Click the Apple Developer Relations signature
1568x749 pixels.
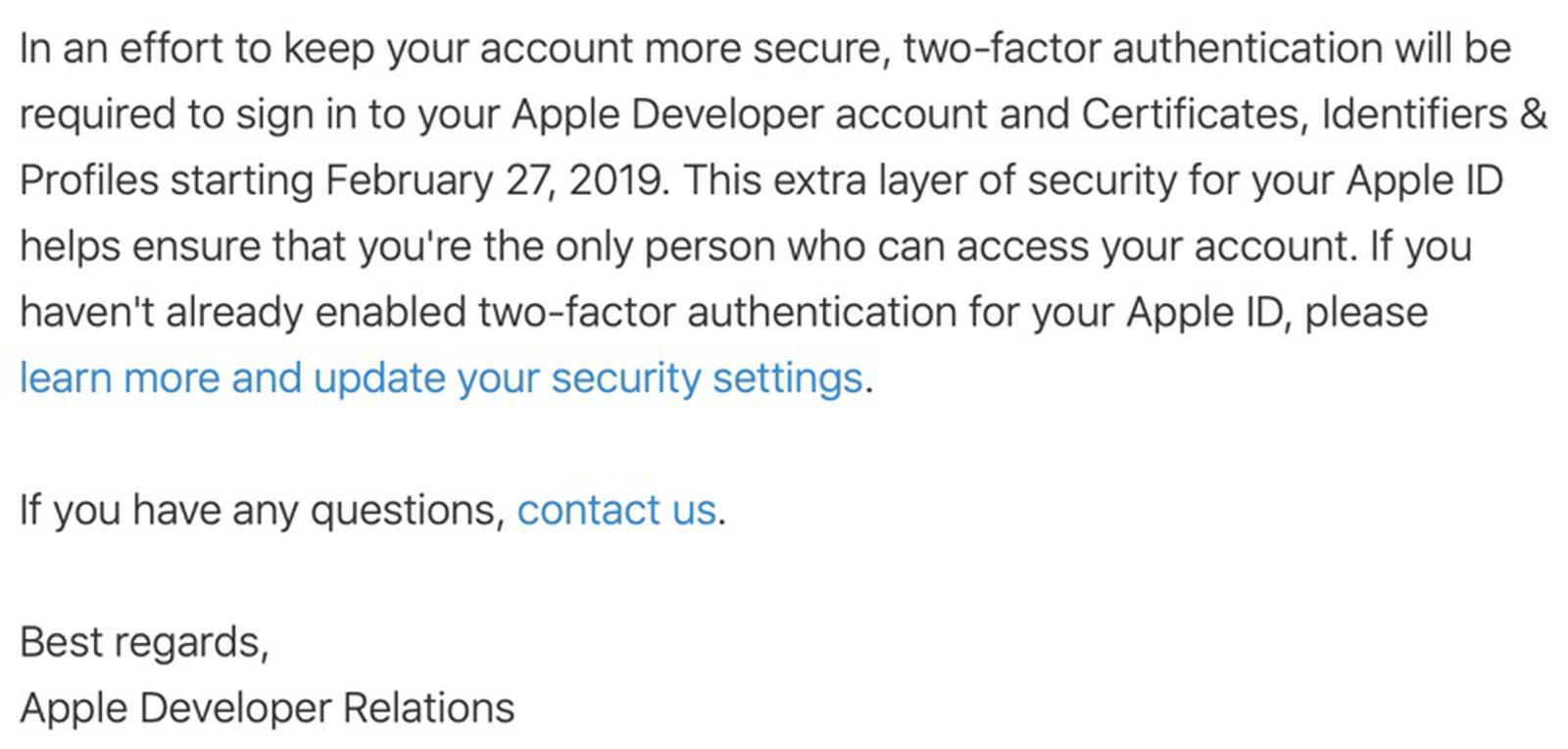point(267,708)
